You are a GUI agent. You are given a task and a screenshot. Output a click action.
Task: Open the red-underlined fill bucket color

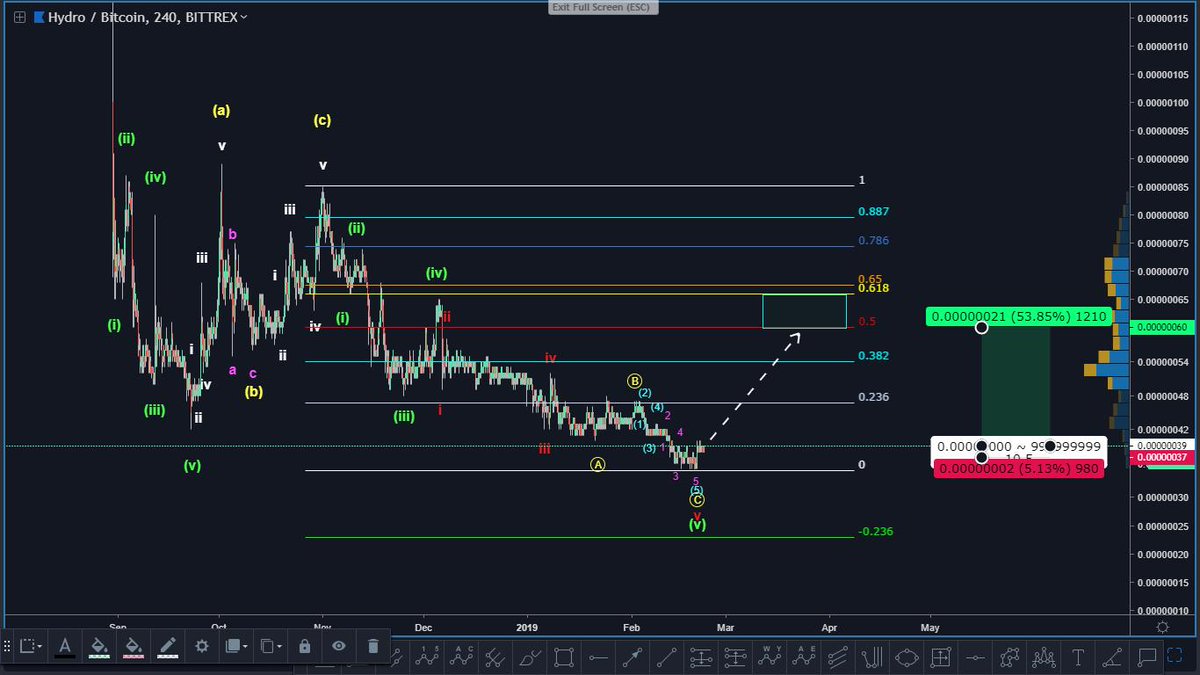(133, 646)
